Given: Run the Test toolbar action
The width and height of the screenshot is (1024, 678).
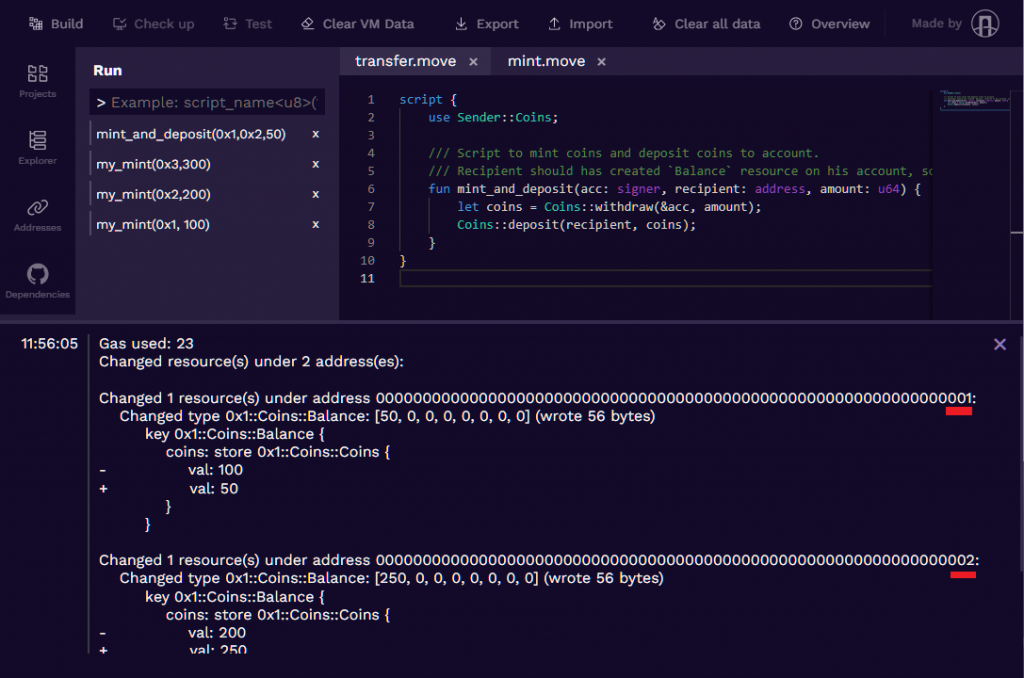Looking at the screenshot, I should point(247,24).
